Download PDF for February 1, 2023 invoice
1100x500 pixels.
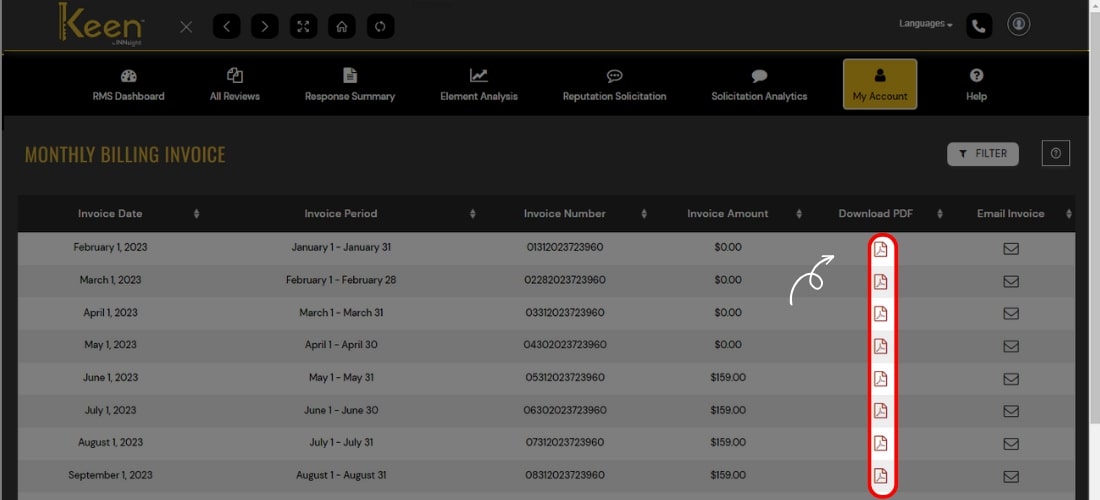(x=880, y=249)
